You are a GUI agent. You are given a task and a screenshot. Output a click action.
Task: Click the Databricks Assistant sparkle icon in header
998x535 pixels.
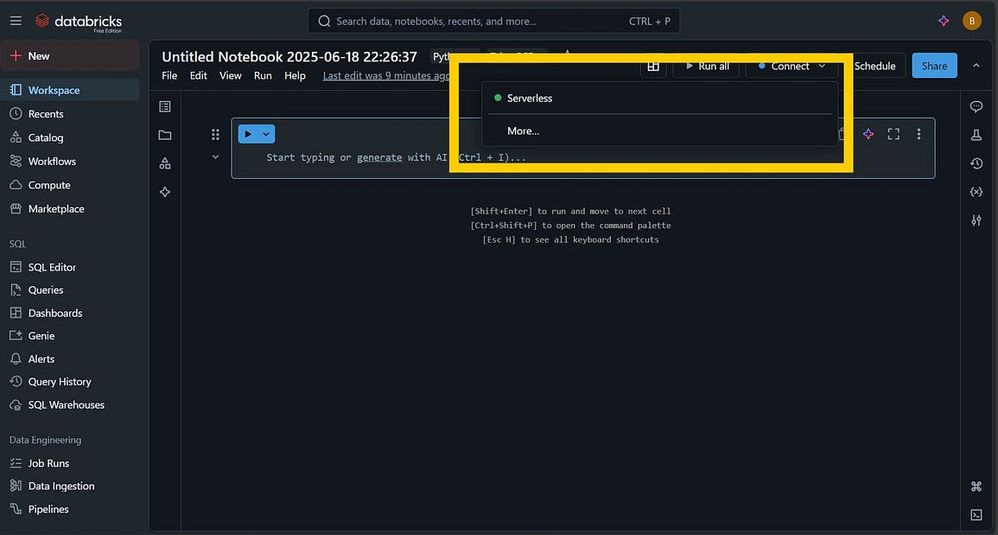tap(943, 21)
